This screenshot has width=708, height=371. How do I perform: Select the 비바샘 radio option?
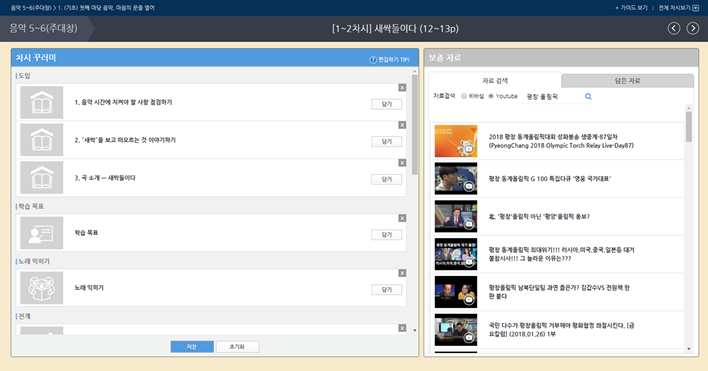coord(464,96)
